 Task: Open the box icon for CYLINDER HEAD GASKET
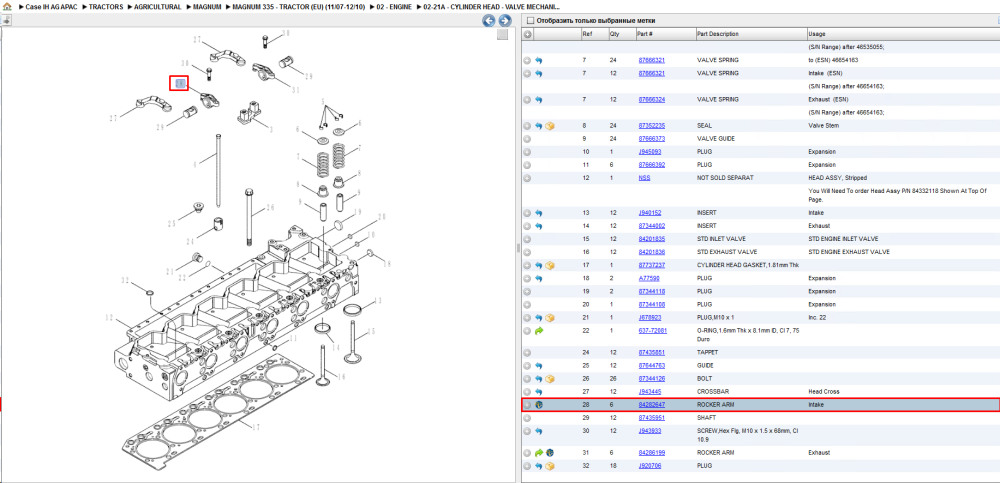pyautogui.click(x=550, y=265)
